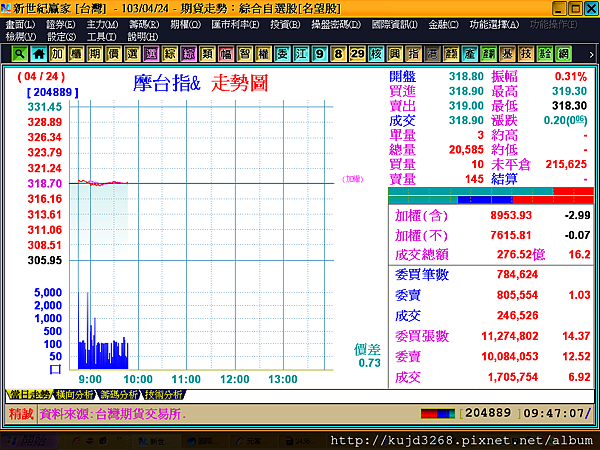Select the 基 toolbar icon
Screen dimensions: 600x450
507,54
